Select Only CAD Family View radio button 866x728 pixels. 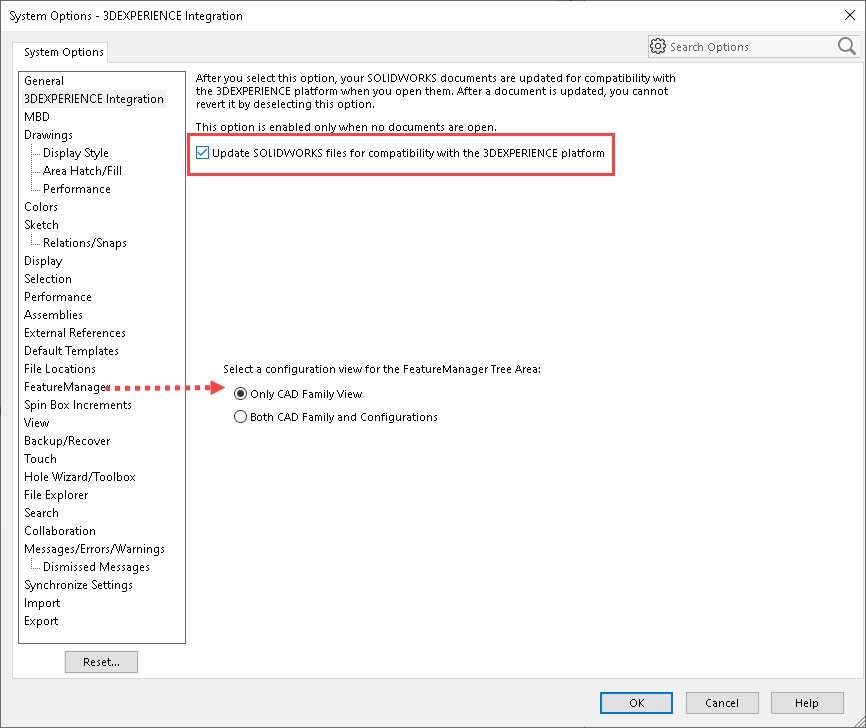(x=240, y=394)
